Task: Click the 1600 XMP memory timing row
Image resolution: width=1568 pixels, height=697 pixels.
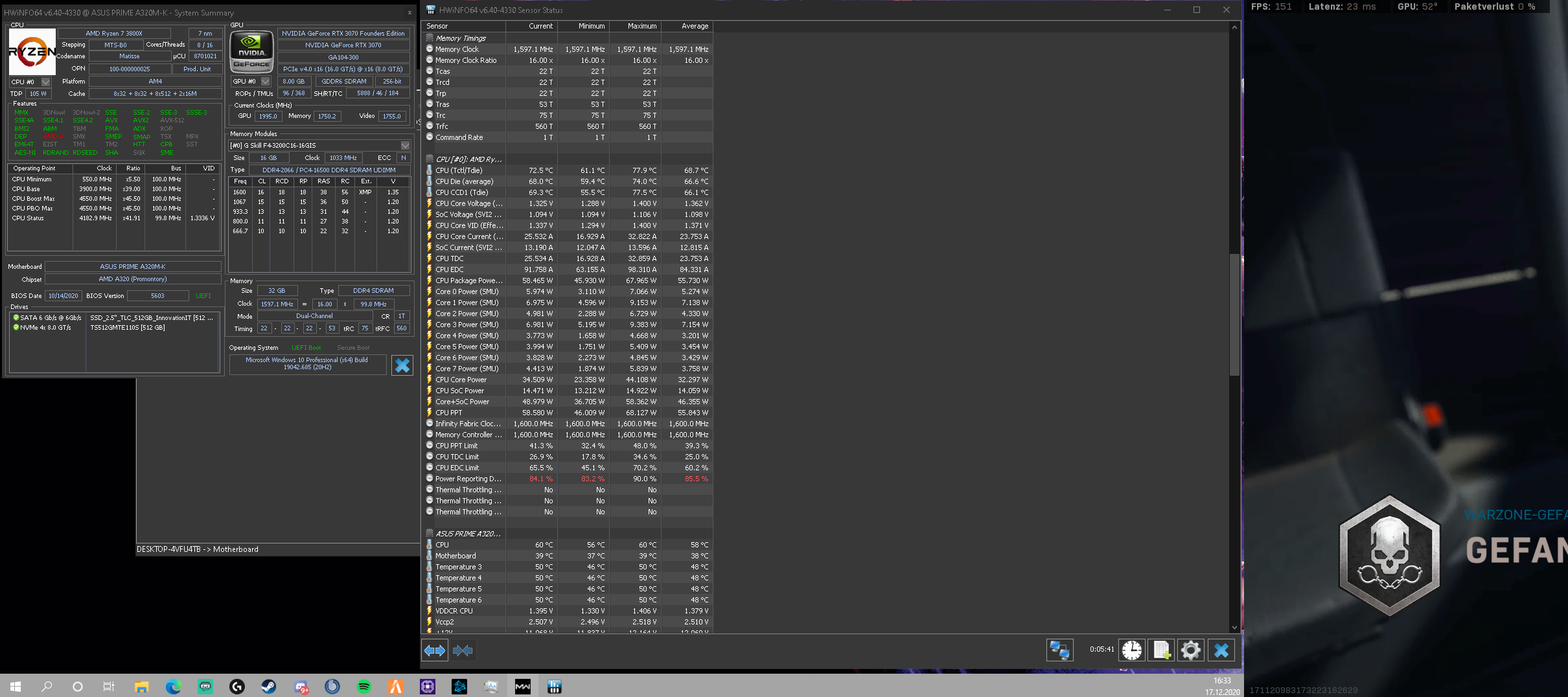Action: (x=319, y=192)
